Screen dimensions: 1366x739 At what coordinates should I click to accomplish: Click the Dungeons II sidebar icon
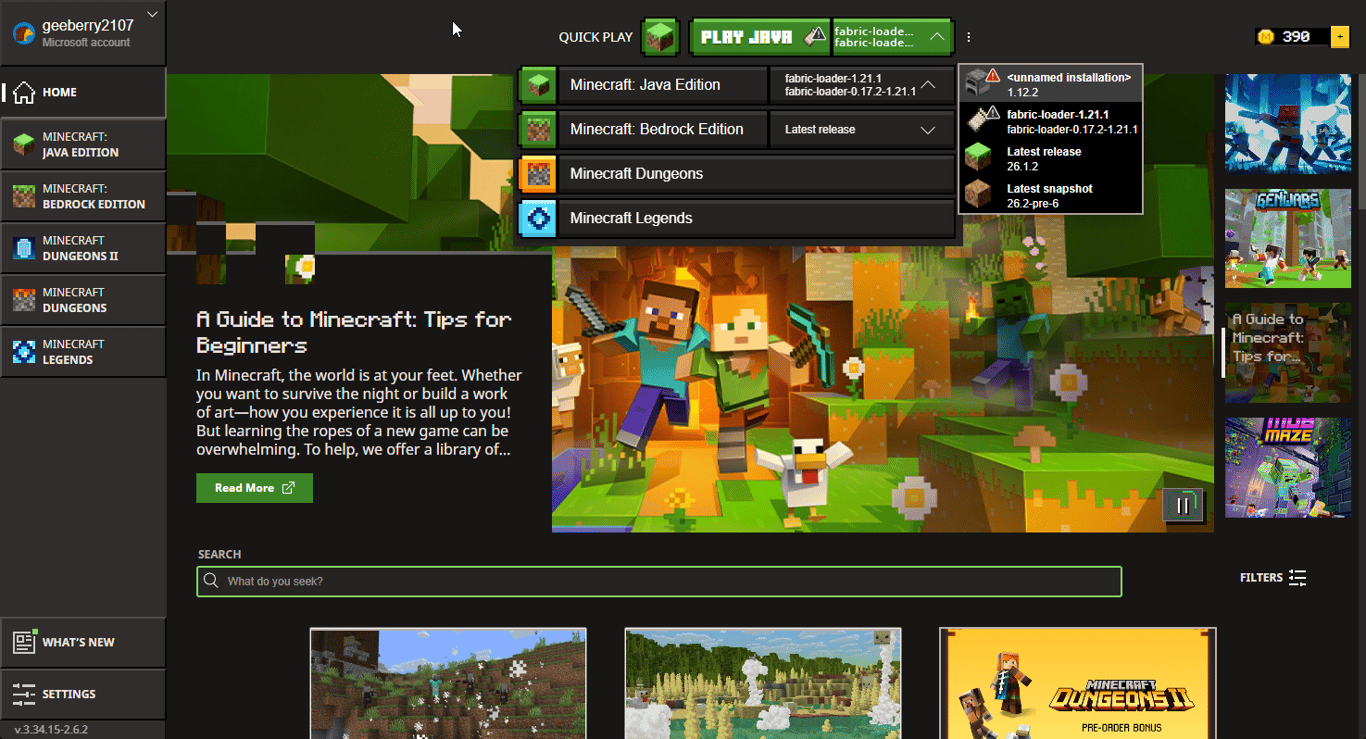(x=24, y=248)
